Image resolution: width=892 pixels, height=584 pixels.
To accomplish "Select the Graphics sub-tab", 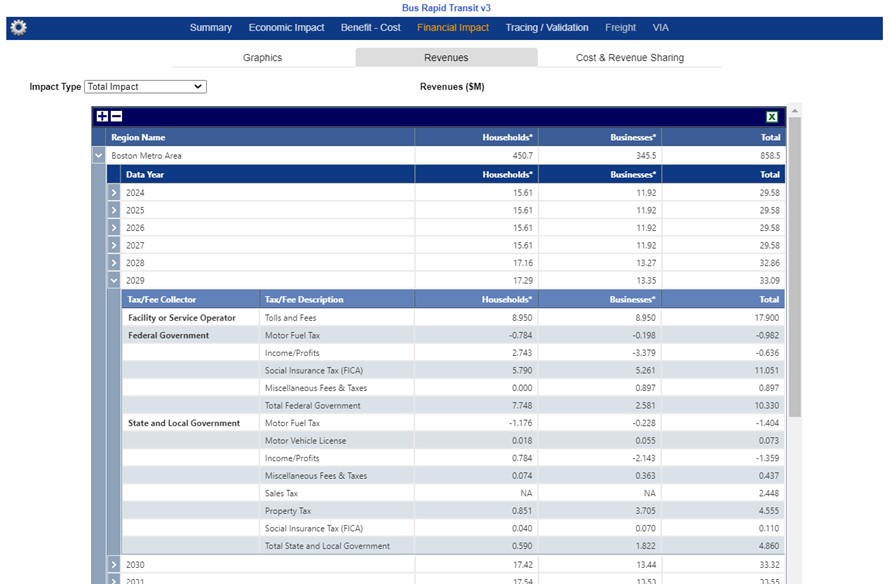I will pyautogui.click(x=263, y=58).
